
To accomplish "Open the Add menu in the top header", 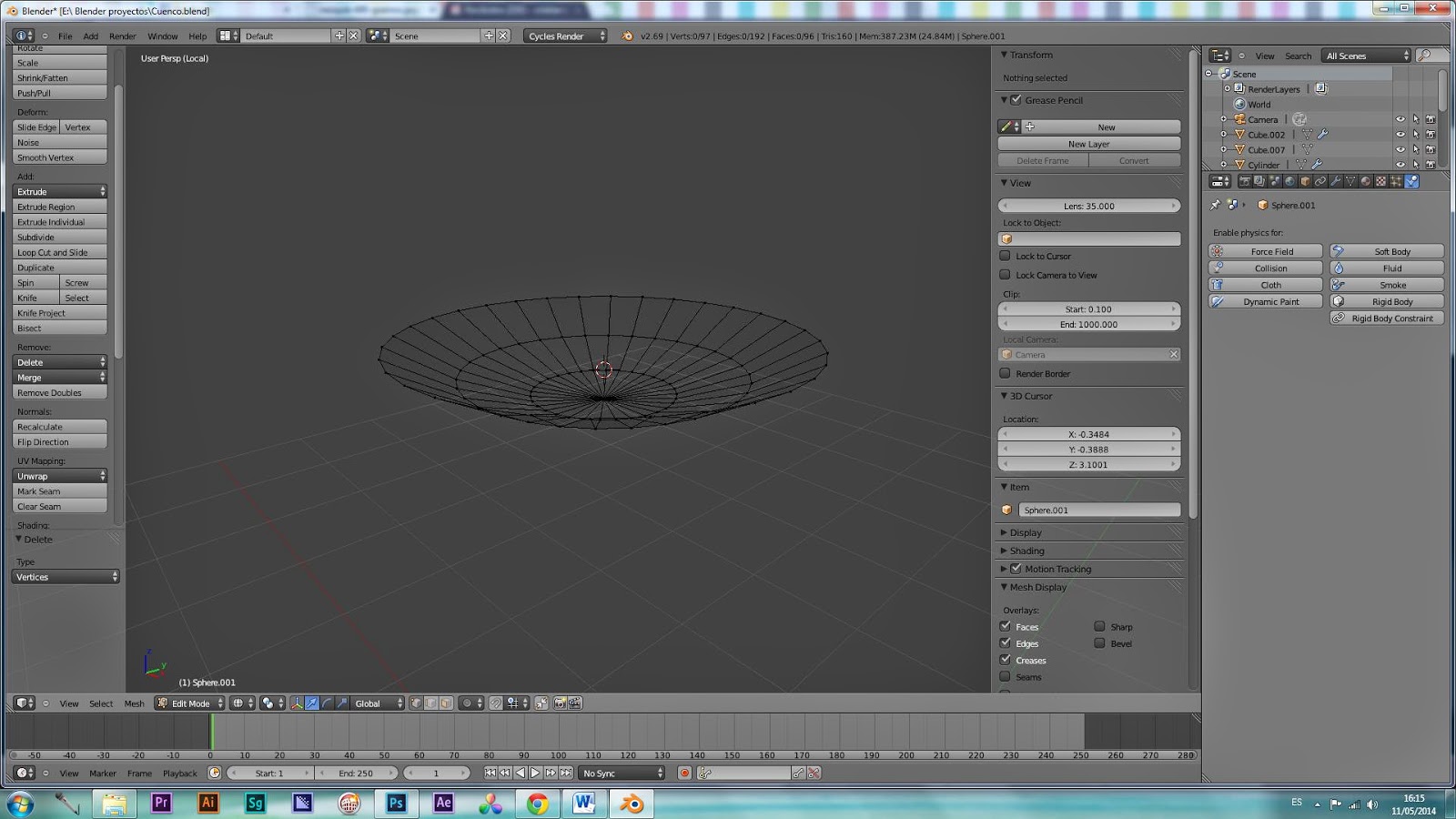I will [x=90, y=36].
